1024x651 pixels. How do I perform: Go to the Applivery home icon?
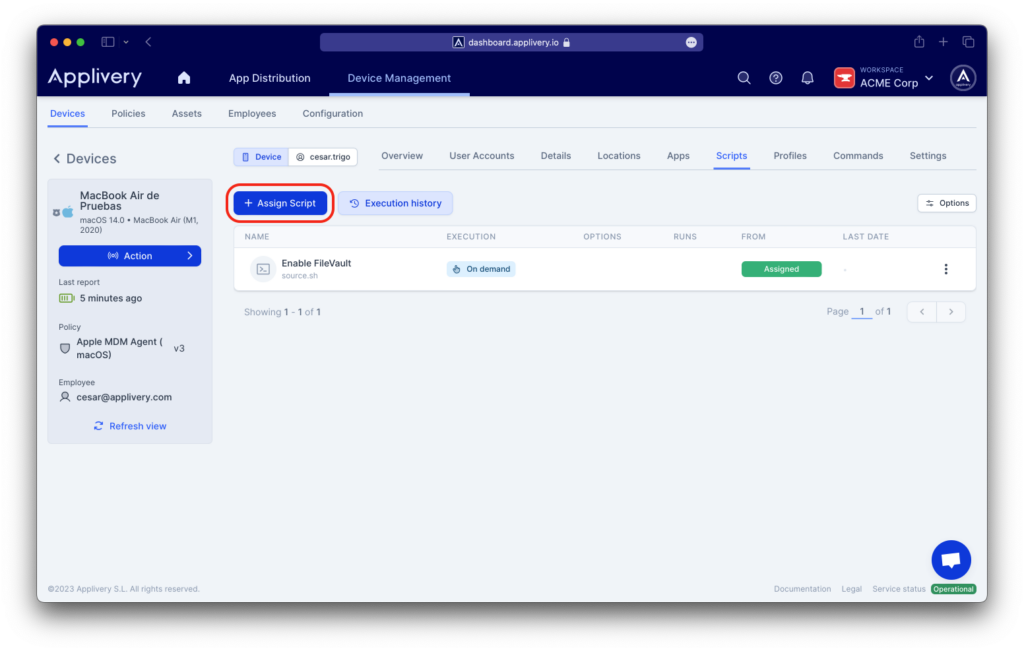(x=184, y=78)
